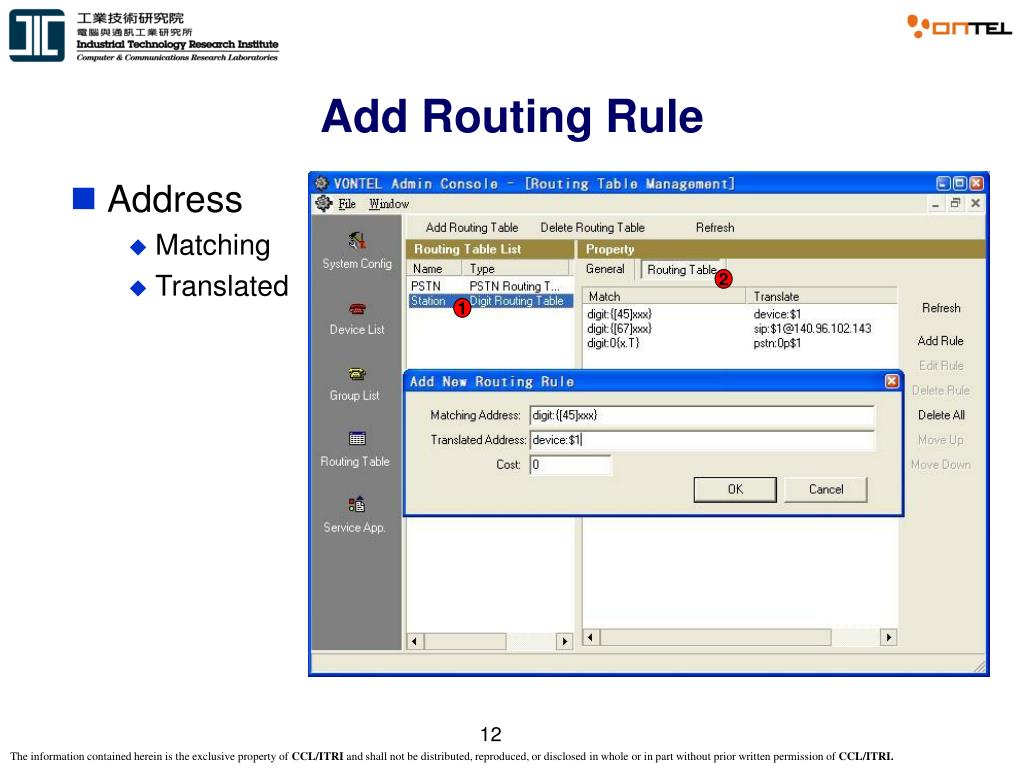Viewport: 1024px width, 768px height.
Task: Click the Delete Rule button
Action: point(940,390)
